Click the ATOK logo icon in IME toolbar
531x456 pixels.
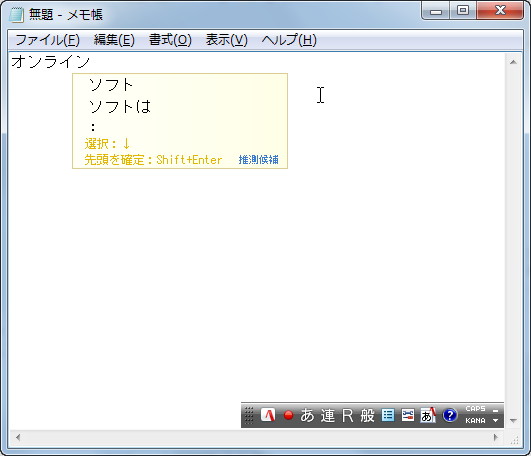[x=268, y=415]
